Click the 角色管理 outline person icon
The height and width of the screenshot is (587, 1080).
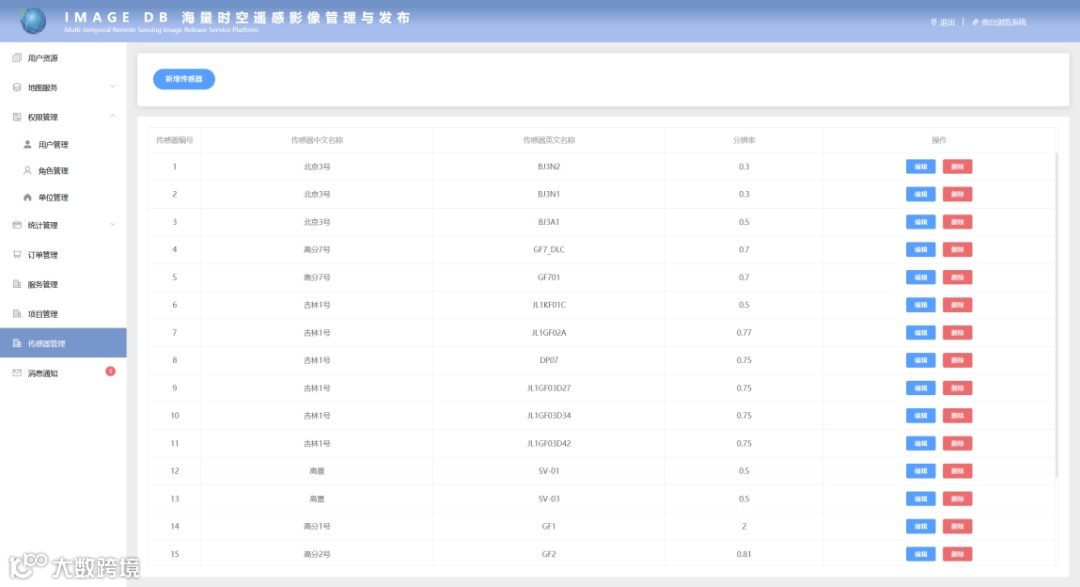[x=28, y=170]
